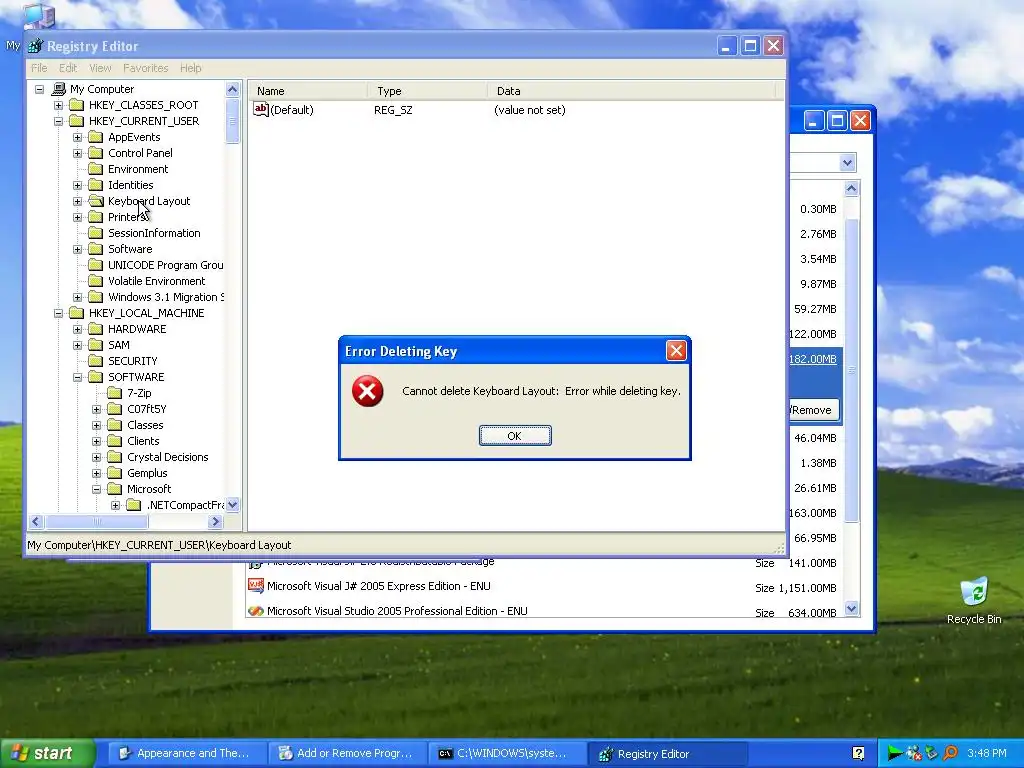This screenshot has width=1024, height=768.
Task: Collapse the HKEY_CURRENT_USER node
Action: pyautogui.click(x=58, y=121)
